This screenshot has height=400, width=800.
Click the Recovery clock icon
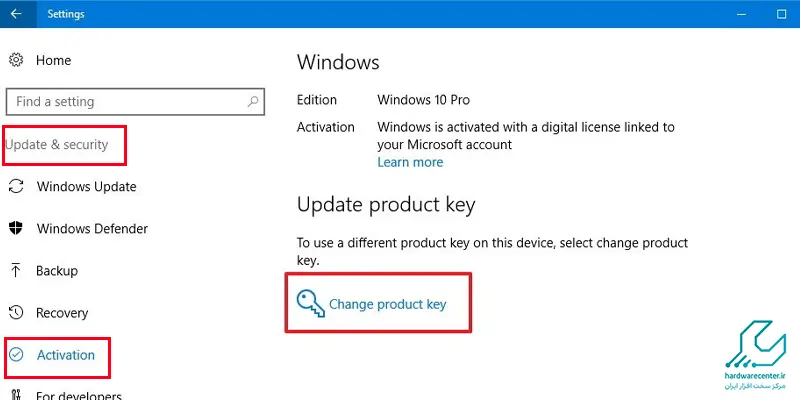pyautogui.click(x=16, y=312)
